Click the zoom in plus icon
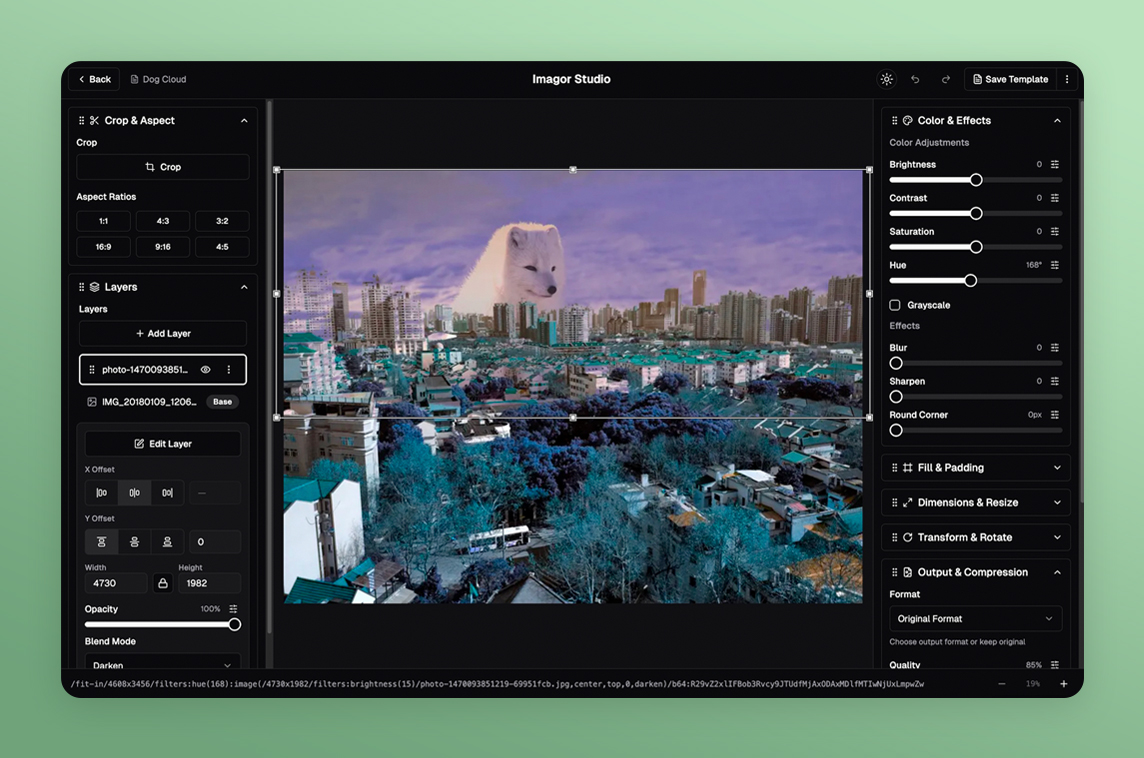Image resolution: width=1144 pixels, height=758 pixels. (1063, 684)
